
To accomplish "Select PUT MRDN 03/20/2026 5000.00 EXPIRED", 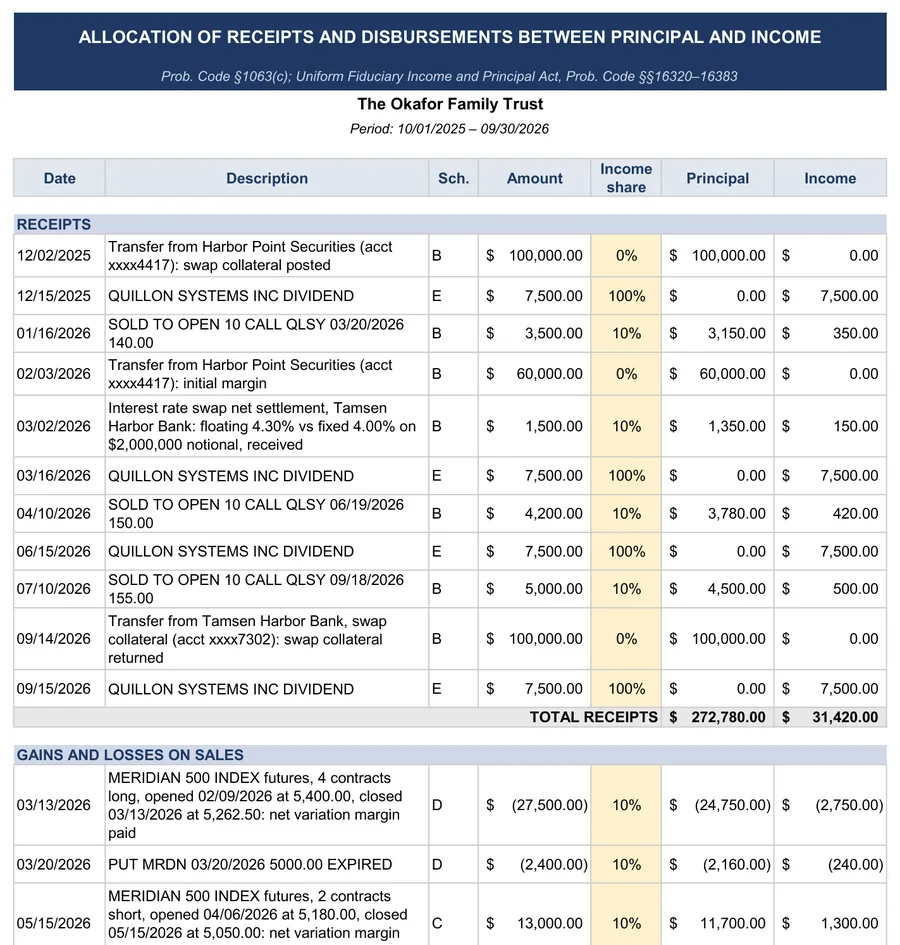I will [250, 864].
